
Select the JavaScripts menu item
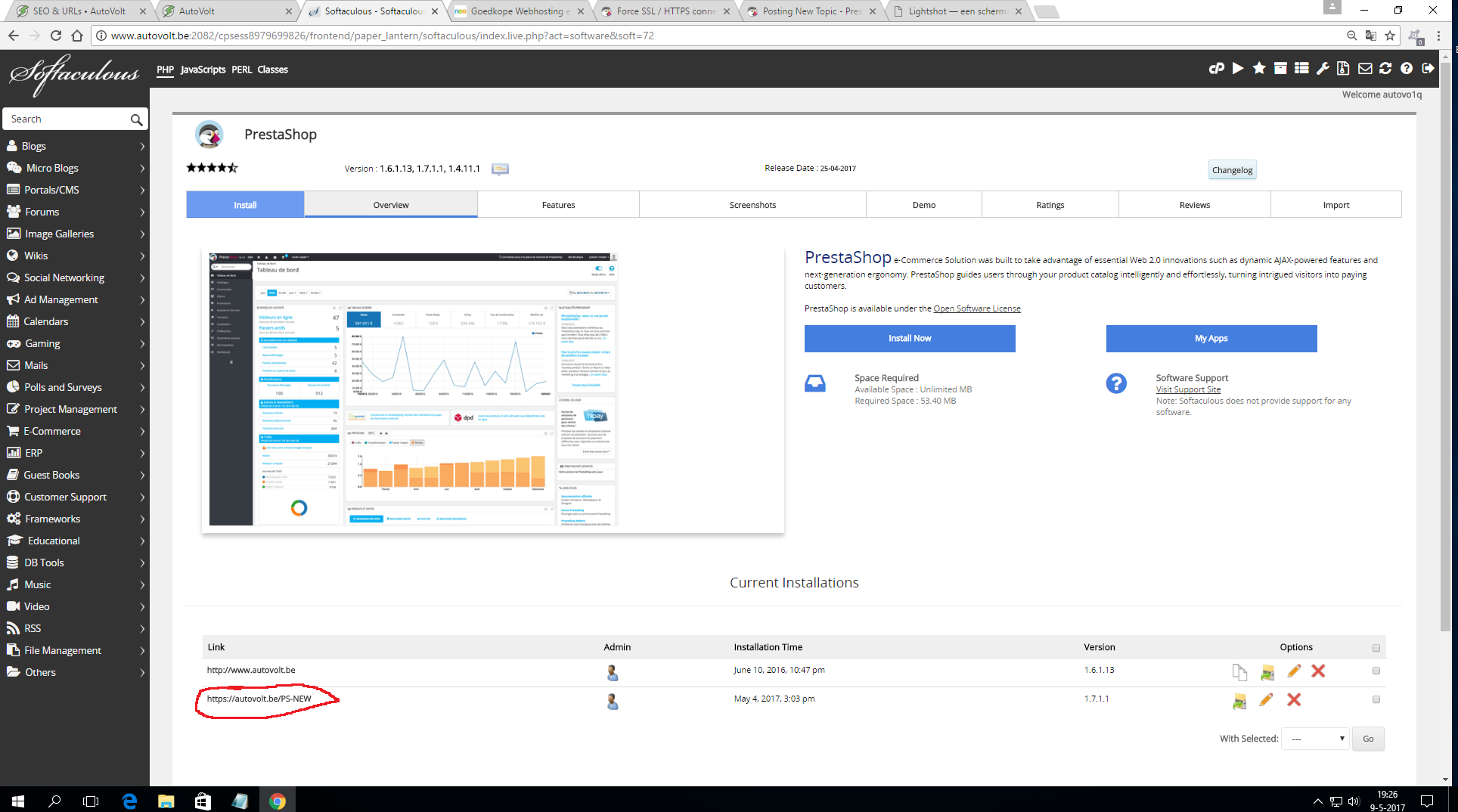pos(203,70)
